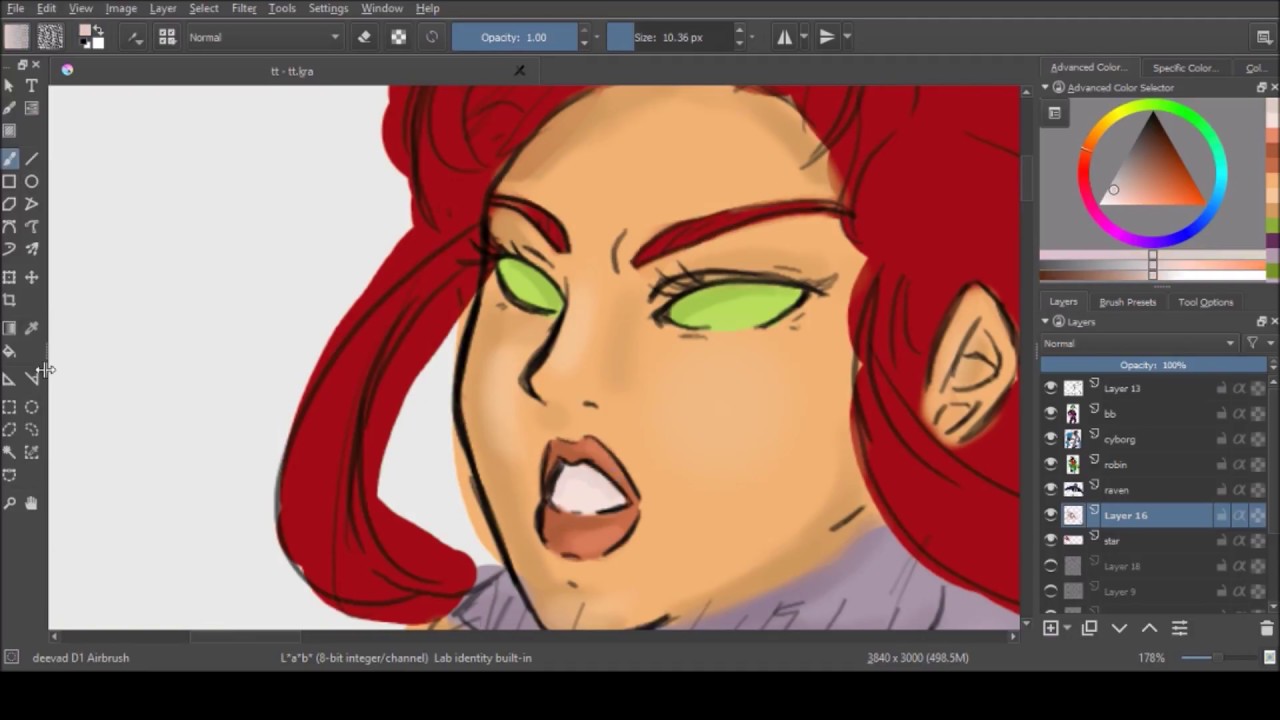
Task: Open the horizontal mirror options dropdown
Action: coord(803,37)
